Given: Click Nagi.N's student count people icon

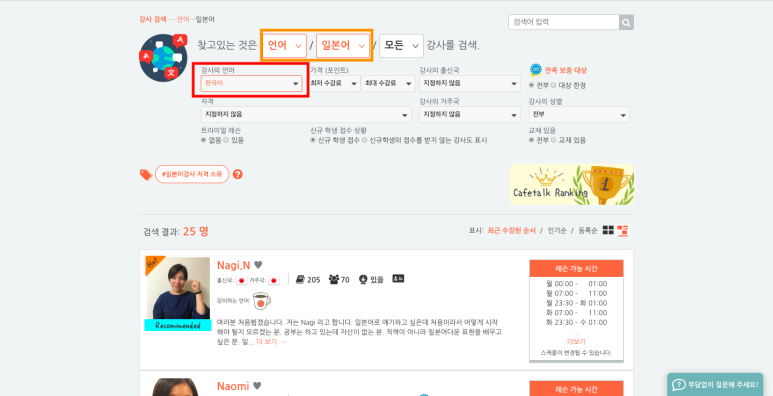Looking at the screenshot, I should point(334,280).
